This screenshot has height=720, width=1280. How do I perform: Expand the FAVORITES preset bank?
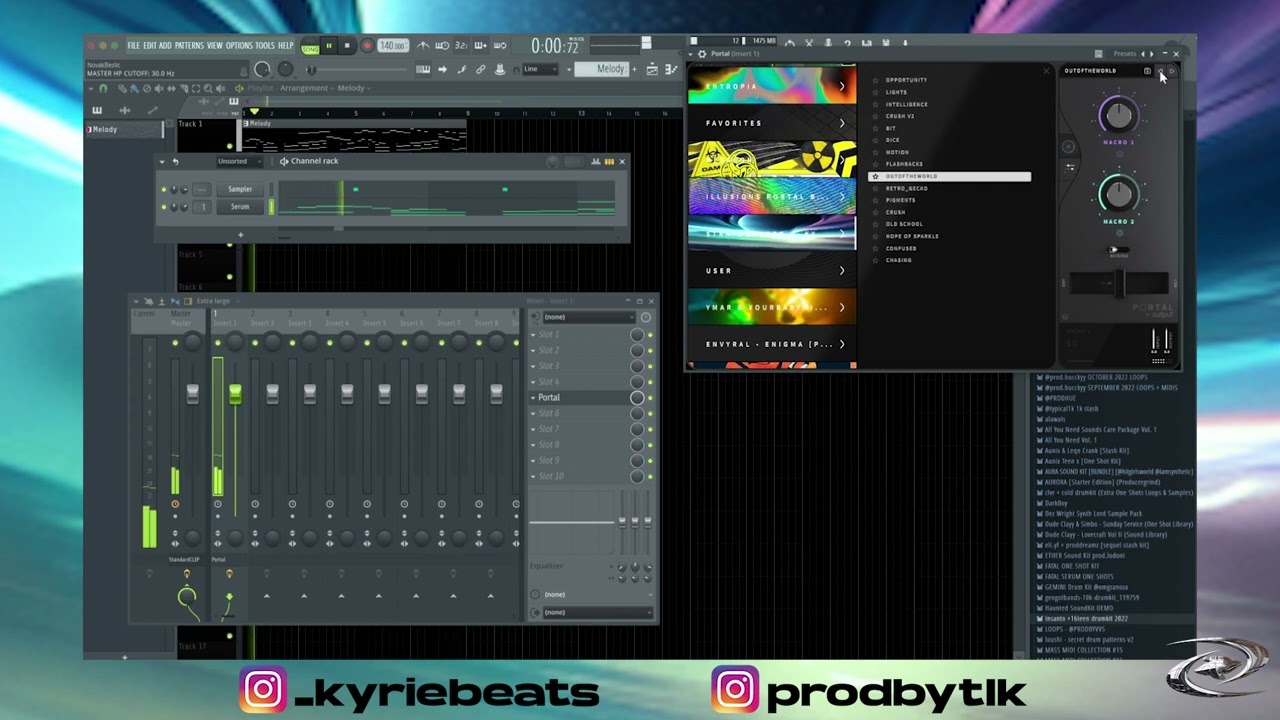pyautogui.click(x=771, y=123)
